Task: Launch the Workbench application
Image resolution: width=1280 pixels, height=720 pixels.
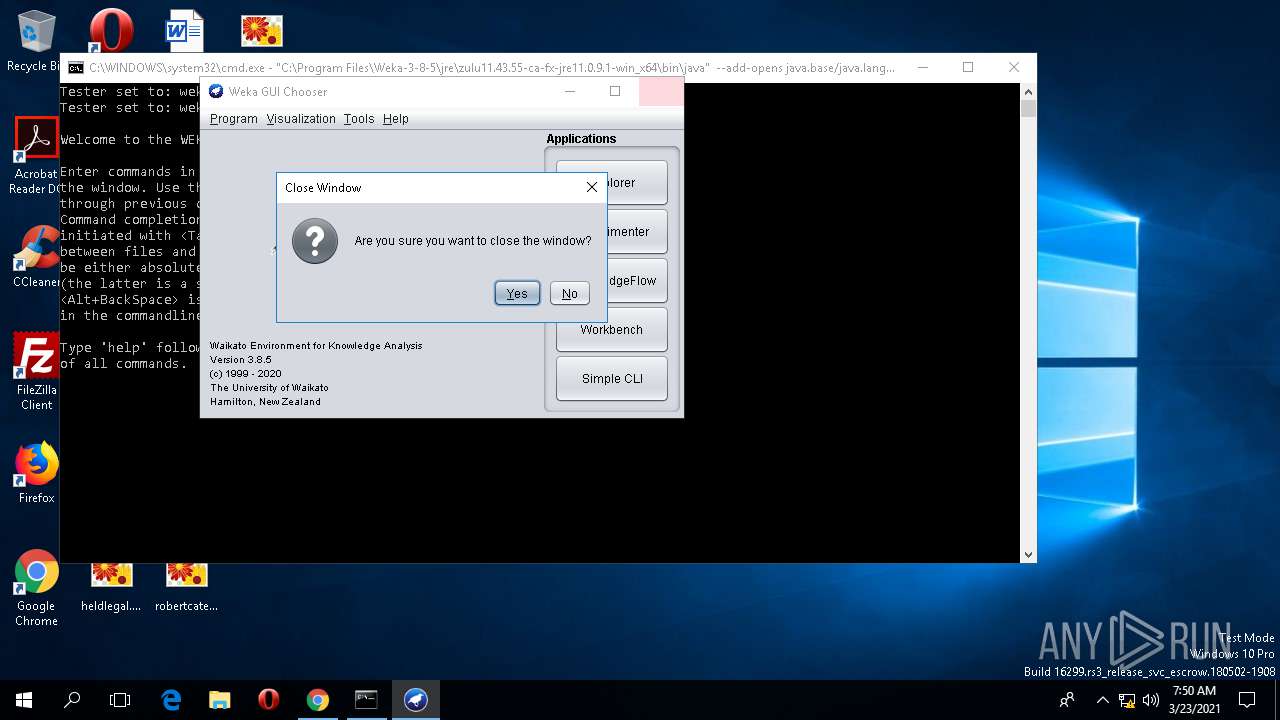Action: pos(612,330)
